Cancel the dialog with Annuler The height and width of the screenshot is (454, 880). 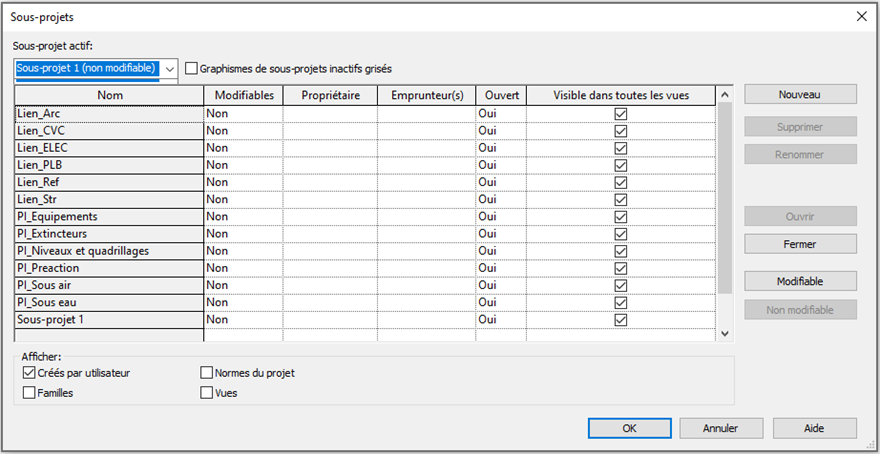[x=720, y=428]
